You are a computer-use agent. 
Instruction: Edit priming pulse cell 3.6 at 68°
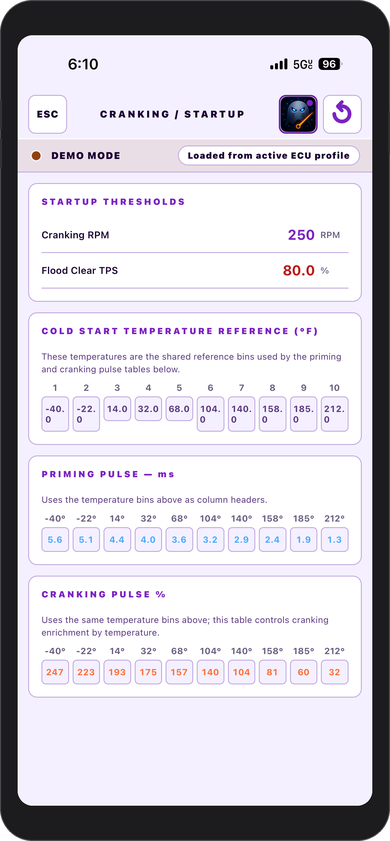(180, 540)
